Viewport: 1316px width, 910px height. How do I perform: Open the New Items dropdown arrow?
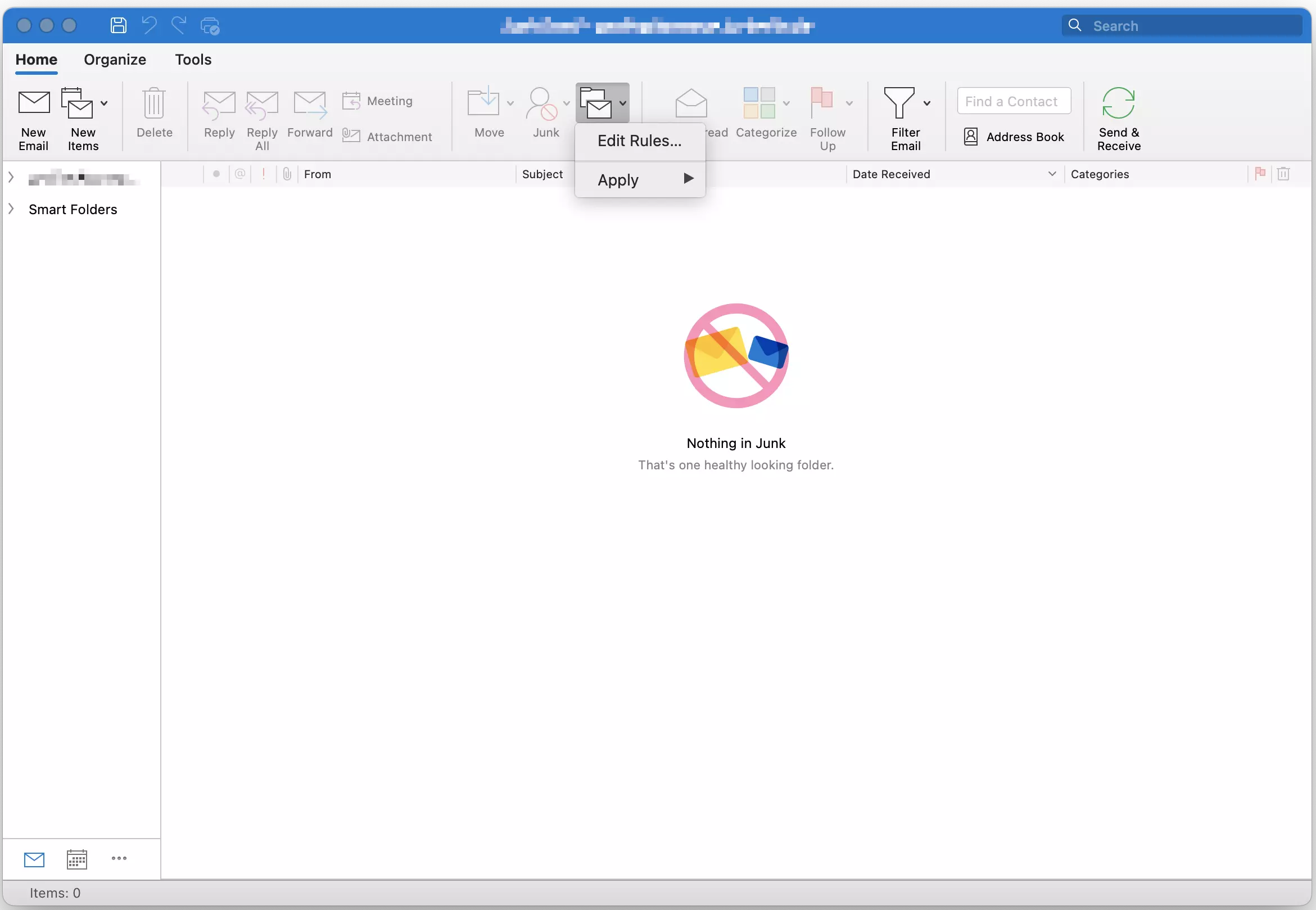coord(104,103)
